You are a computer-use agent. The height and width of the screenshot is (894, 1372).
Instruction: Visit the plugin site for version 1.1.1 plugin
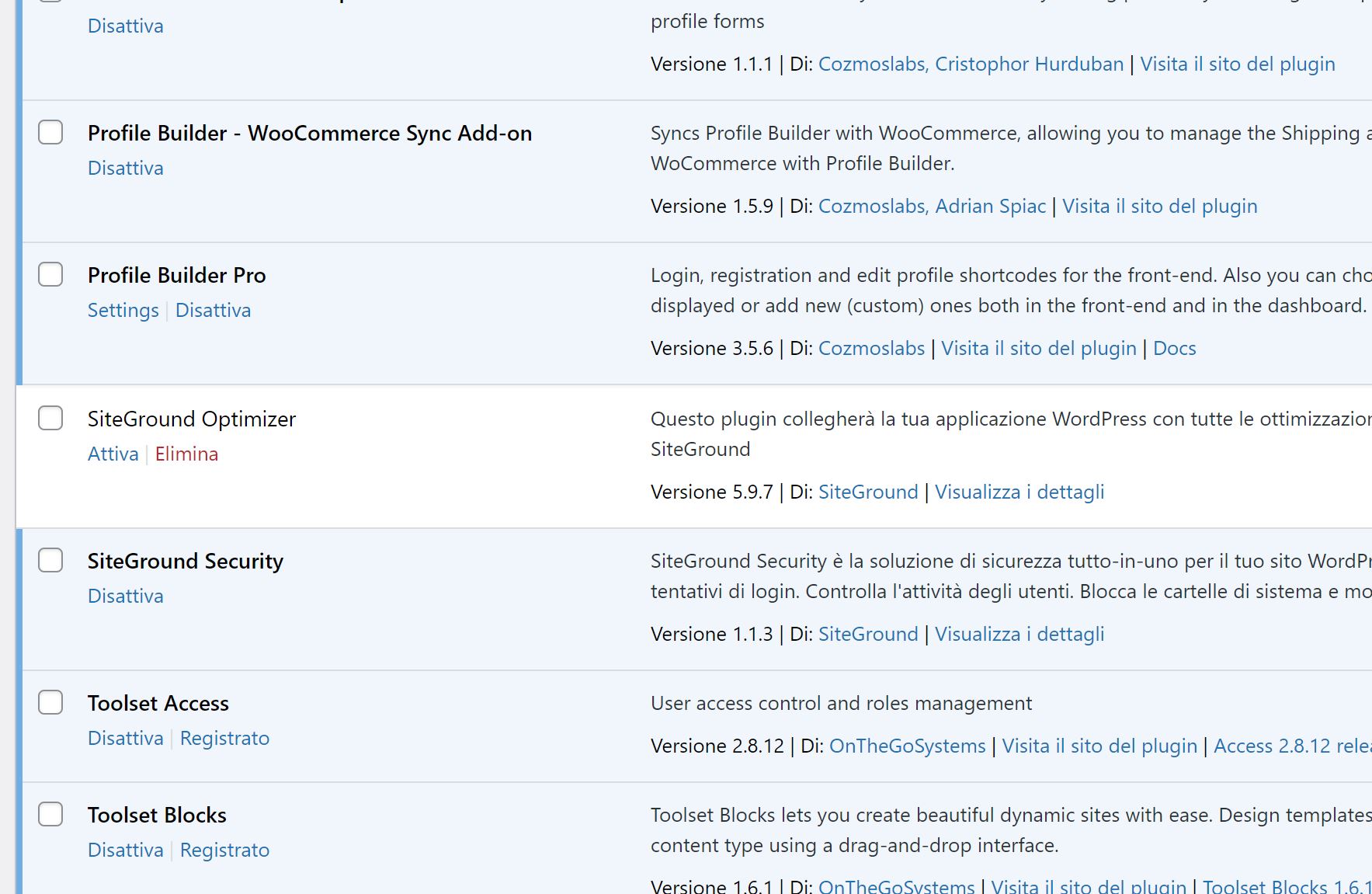pos(1238,64)
